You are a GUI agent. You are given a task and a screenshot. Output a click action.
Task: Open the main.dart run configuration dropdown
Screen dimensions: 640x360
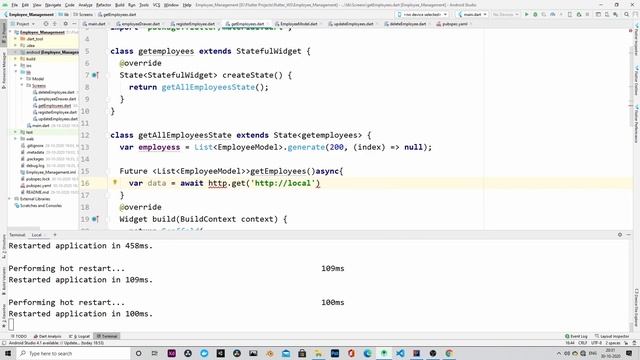point(472,14)
